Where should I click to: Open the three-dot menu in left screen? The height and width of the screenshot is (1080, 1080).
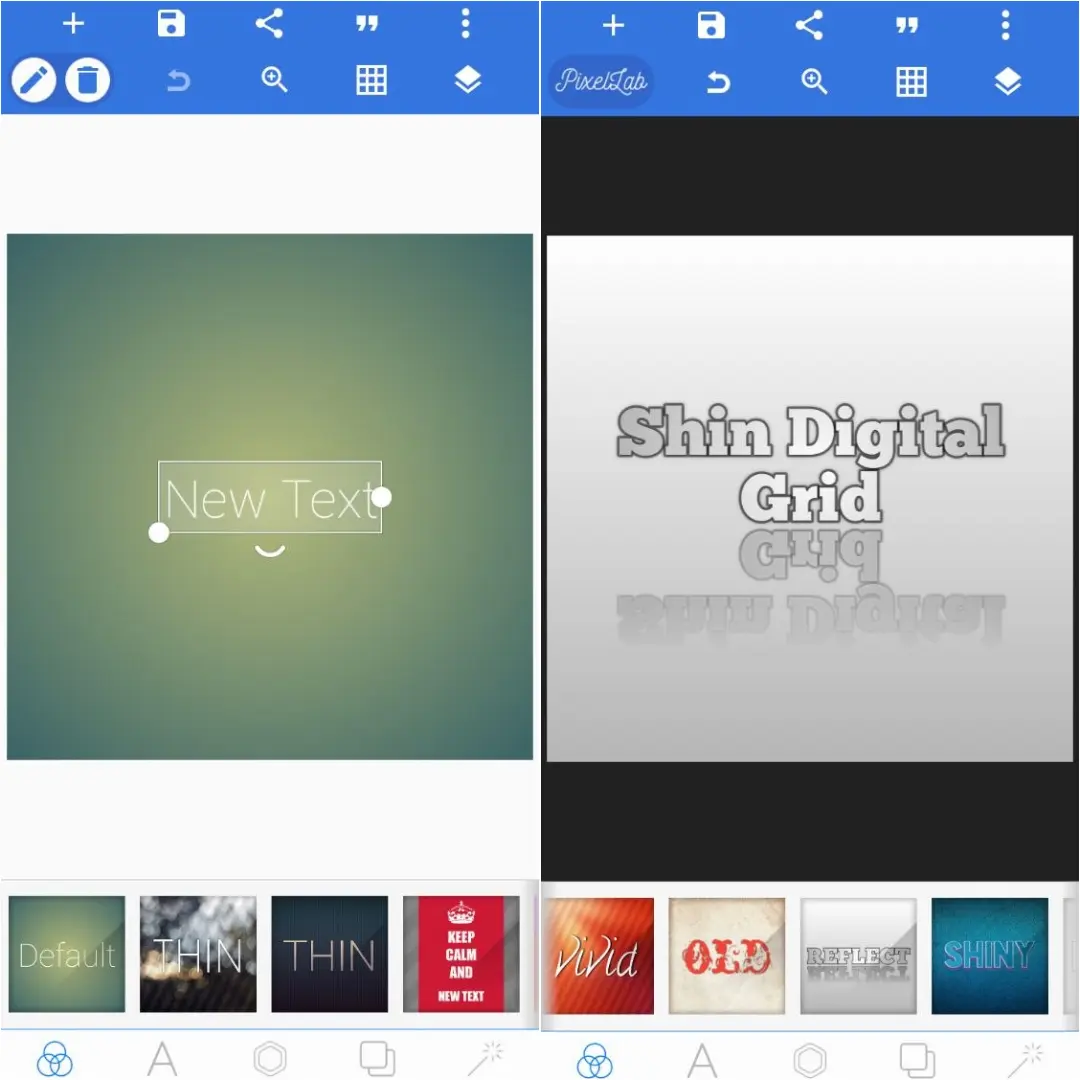click(465, 23)
